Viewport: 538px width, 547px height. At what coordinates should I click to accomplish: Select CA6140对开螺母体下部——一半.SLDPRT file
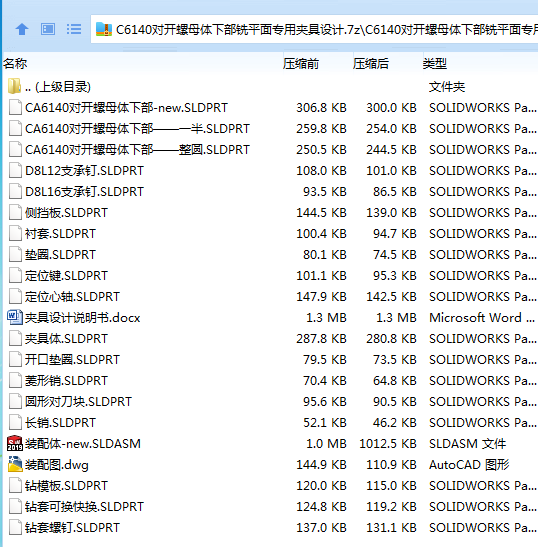[x=137, y=129]
